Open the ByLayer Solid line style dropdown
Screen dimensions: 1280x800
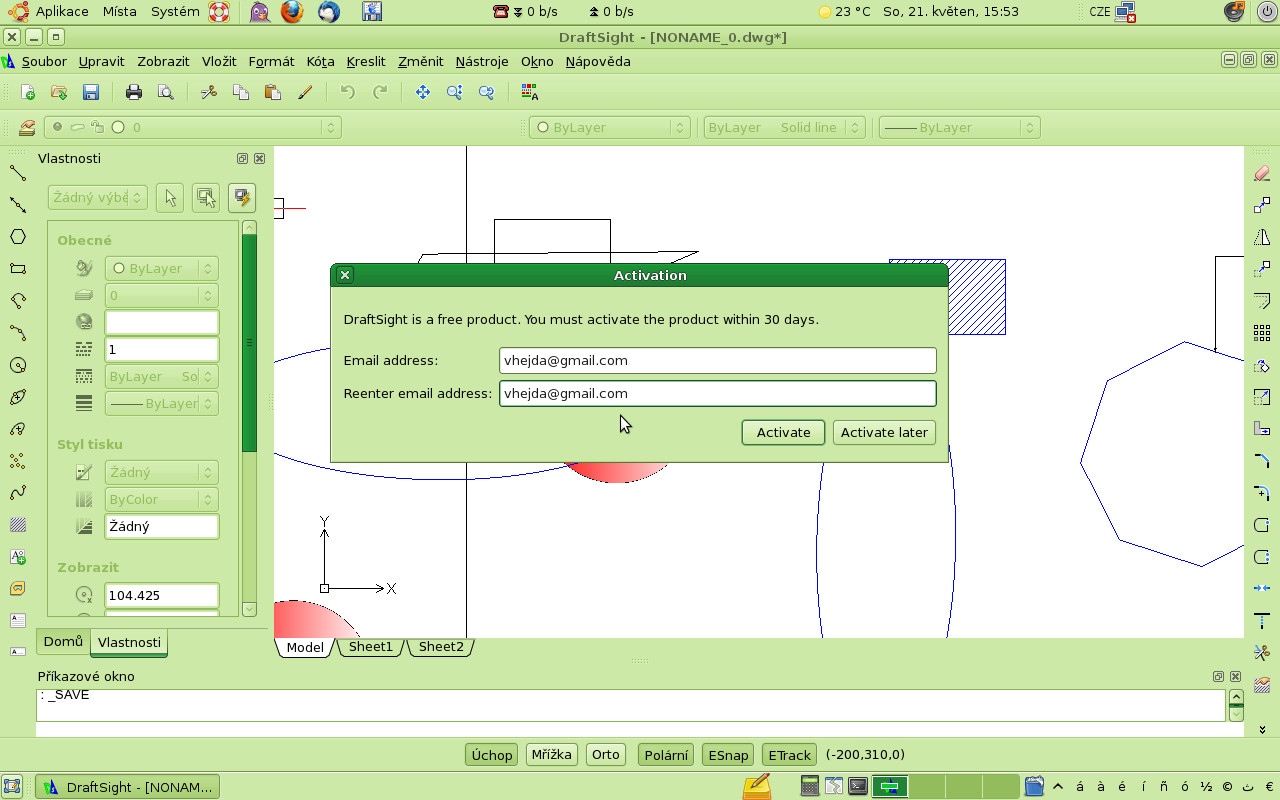(784, 127)
